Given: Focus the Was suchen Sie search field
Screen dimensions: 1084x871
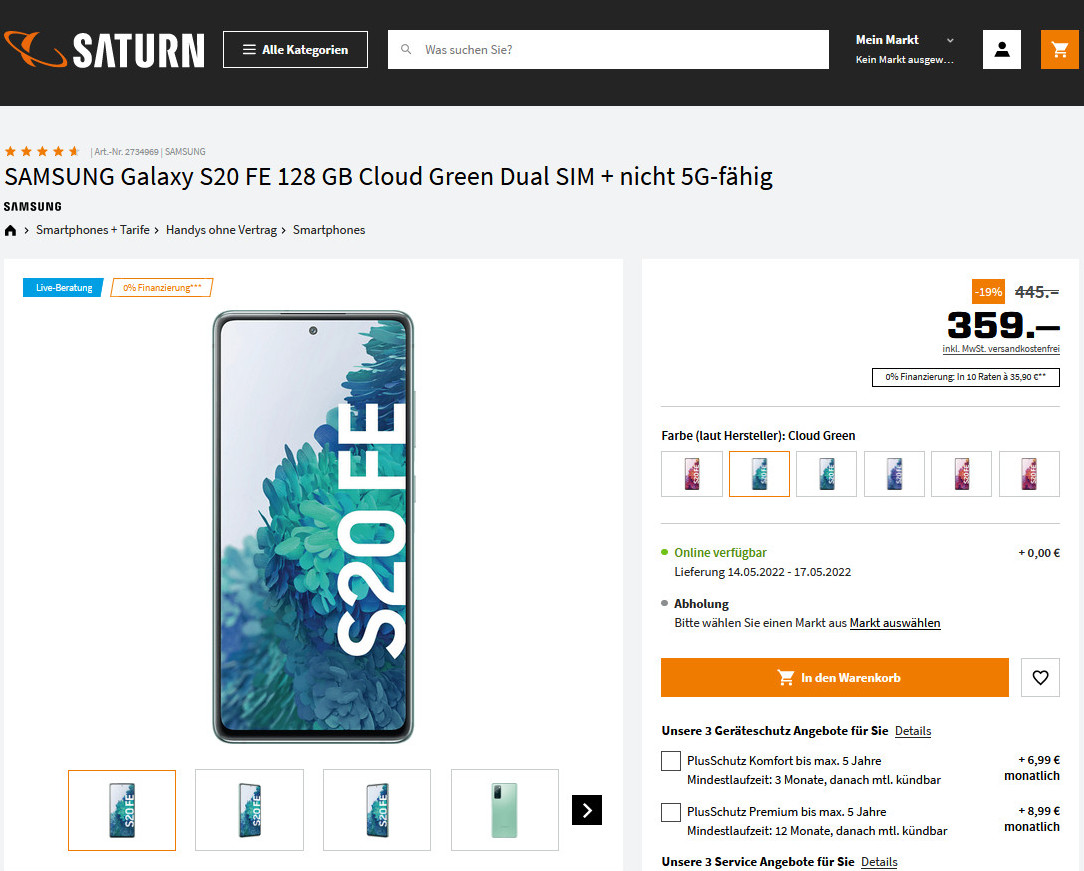Looking at the screenshot, I should [x=620, y=49].
